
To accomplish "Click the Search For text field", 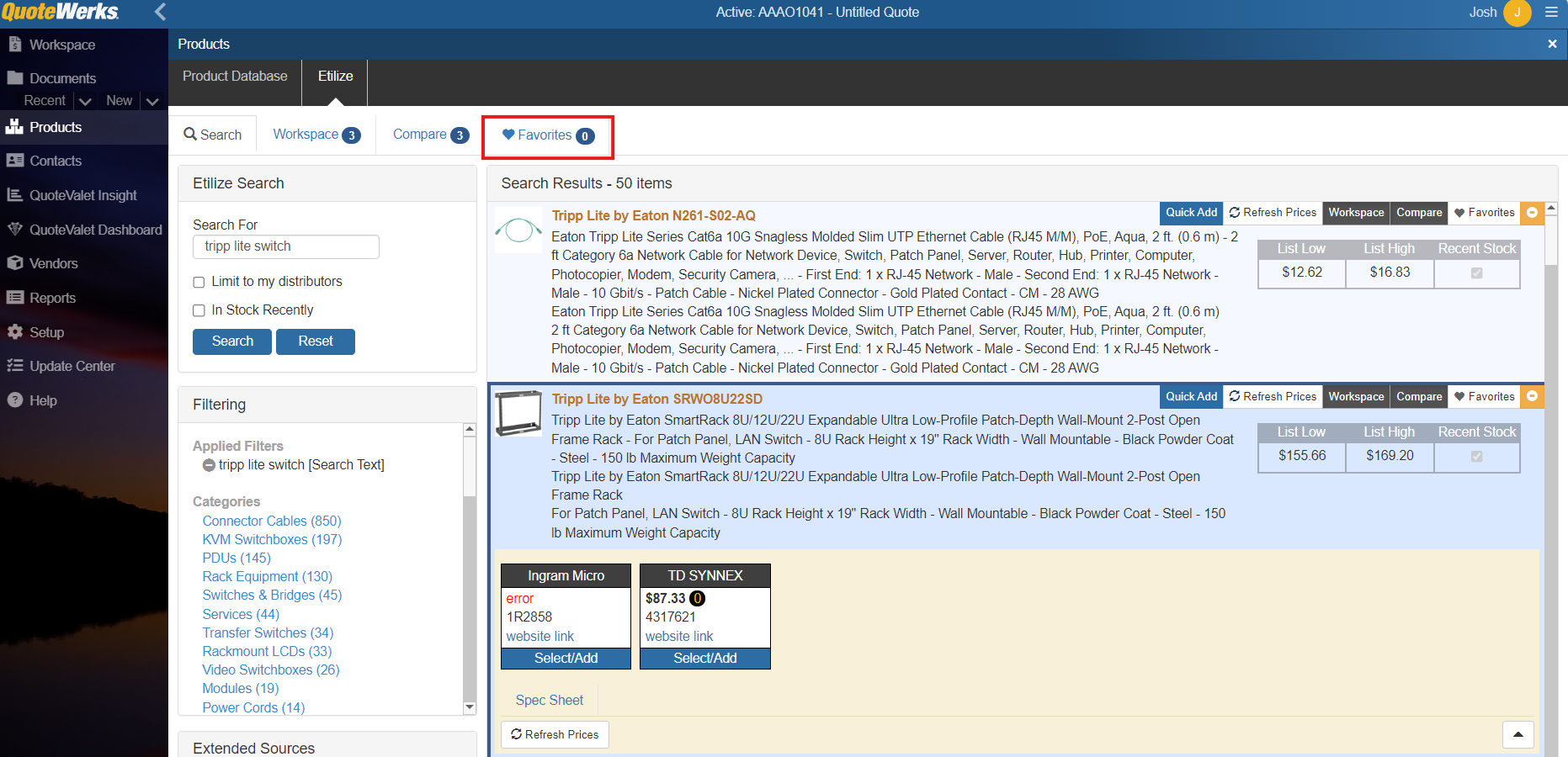I will click(285, 246).
